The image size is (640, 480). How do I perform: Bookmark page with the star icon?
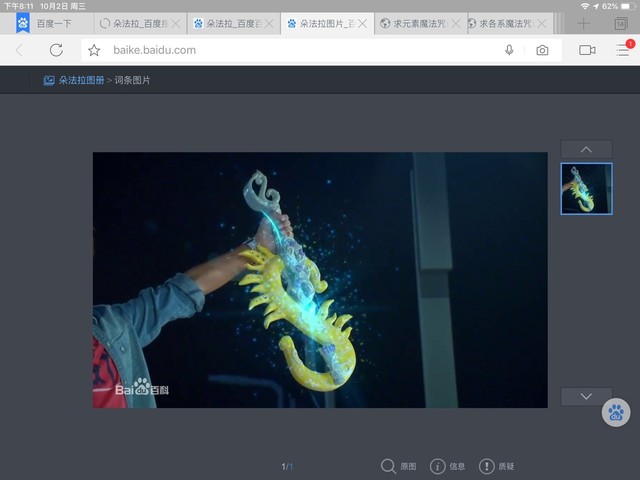point(94,50)
